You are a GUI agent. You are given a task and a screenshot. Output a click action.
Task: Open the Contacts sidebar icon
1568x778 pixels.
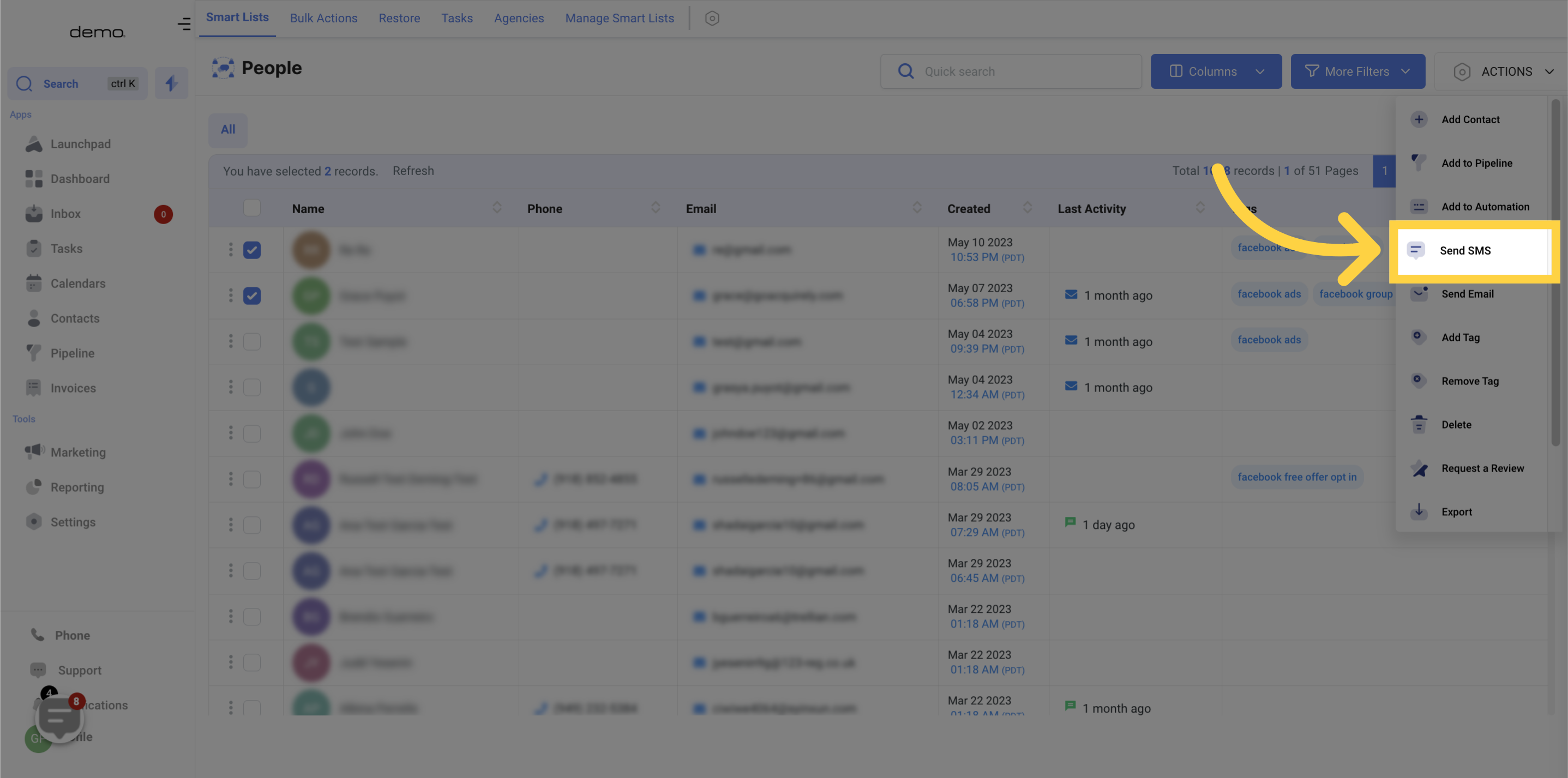[x=34, y=318]
